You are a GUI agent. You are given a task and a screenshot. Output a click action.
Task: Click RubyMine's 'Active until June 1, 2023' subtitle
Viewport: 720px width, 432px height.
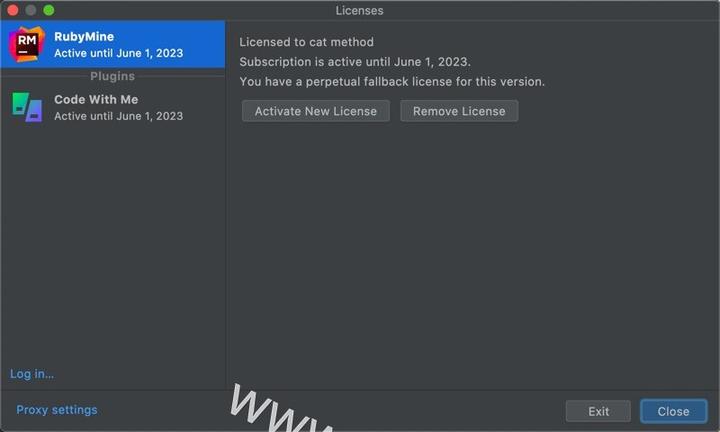coord(118,53)
